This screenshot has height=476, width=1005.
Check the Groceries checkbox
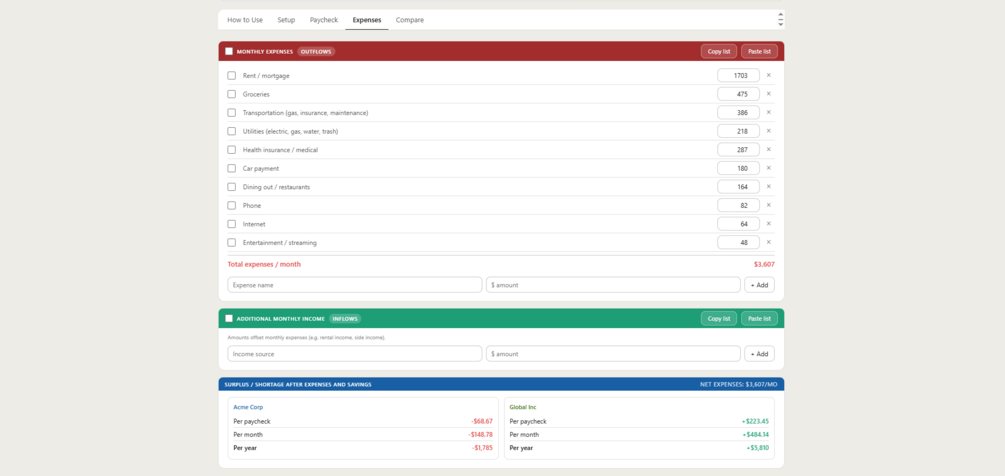(x=232, y=94)
